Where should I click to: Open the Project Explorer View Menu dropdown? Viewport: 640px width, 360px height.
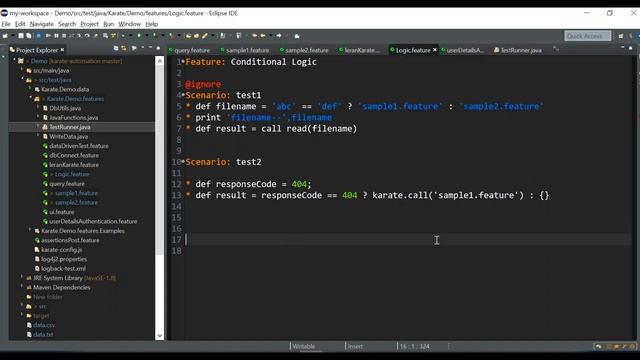[142, 48]
